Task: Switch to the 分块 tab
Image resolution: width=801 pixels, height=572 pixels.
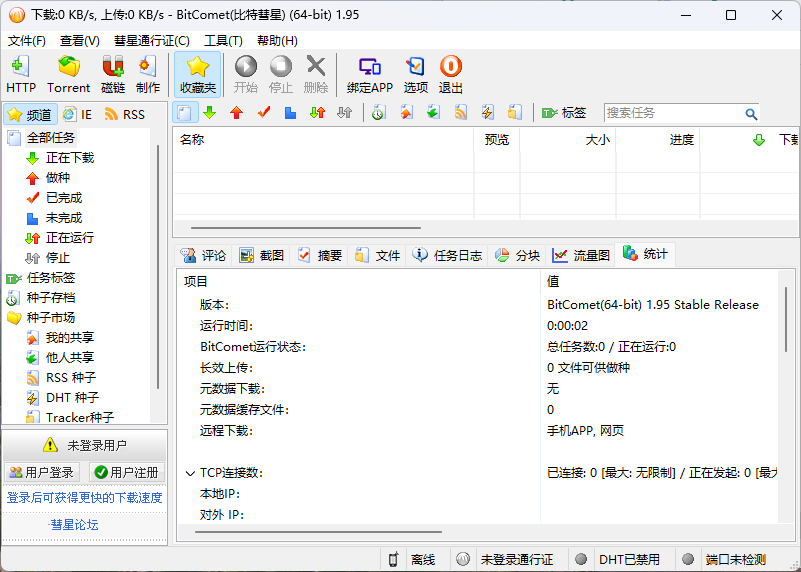Action: point(517,255)
